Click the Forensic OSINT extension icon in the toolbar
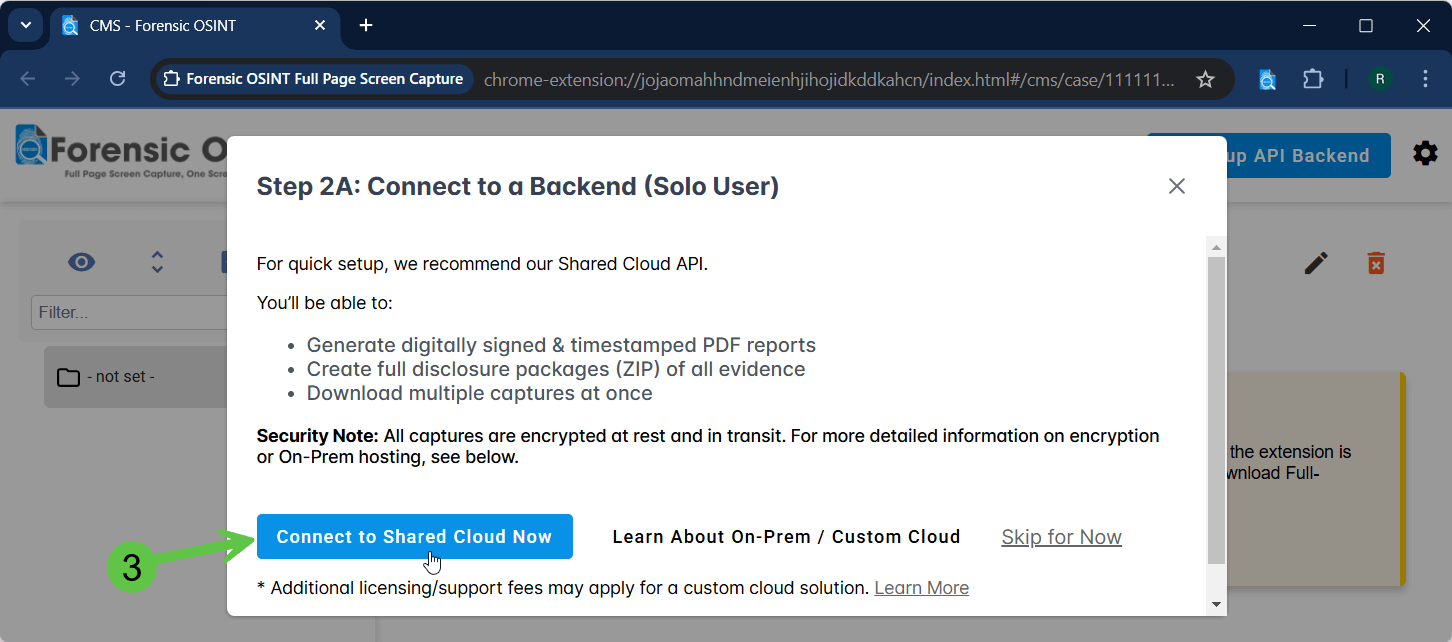1452x642 pixels. click(x=1267, y=79)
